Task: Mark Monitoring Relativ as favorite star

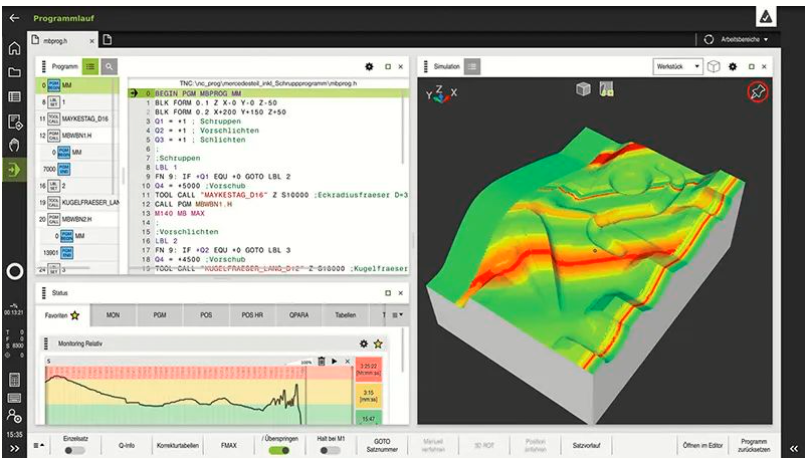Action: point(378,343)
